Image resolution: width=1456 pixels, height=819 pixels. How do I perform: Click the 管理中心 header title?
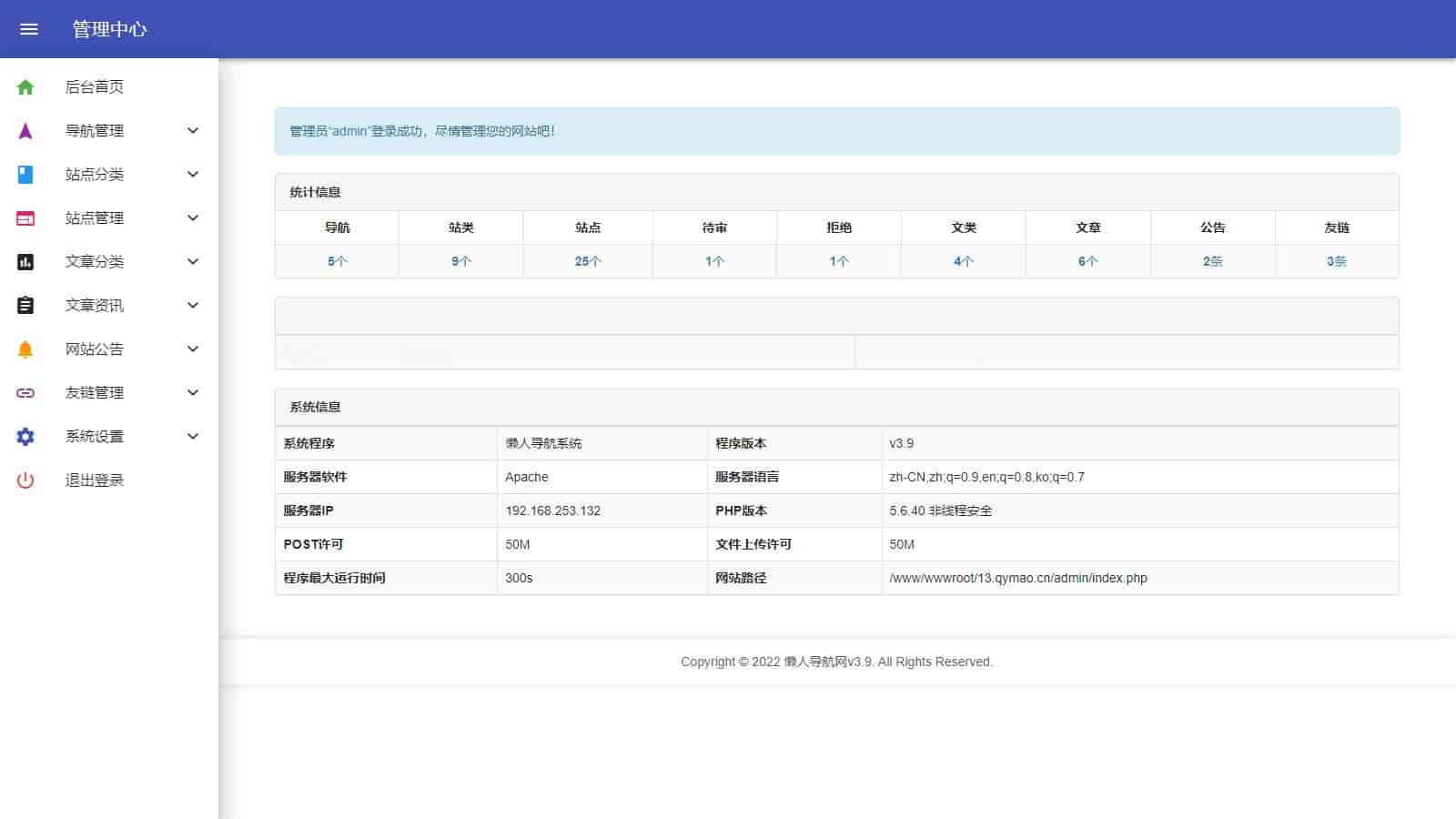tap(109, 29)
